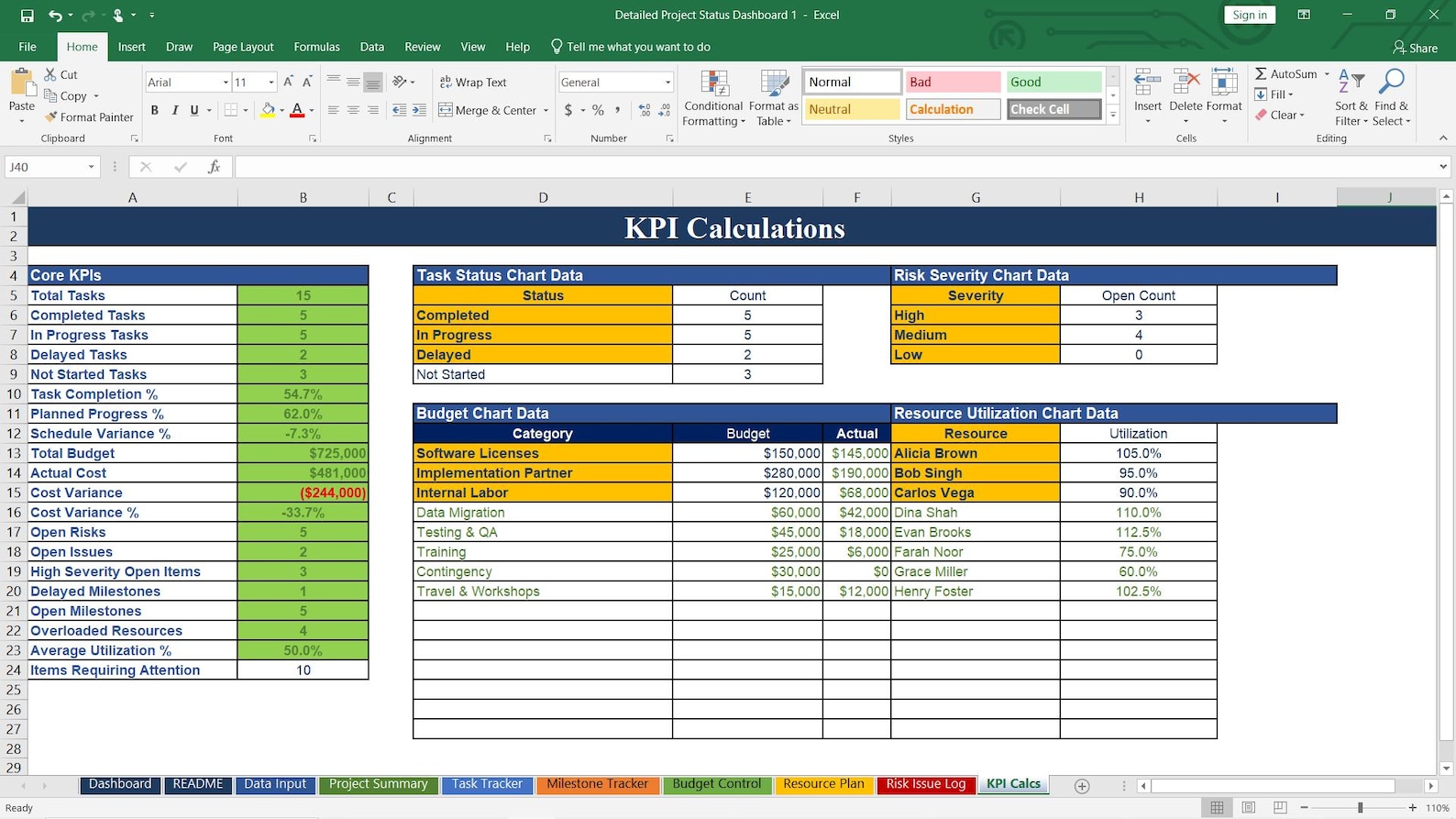This screenshot has height=819, width=1456.
Task: Apply Percent Style format
Action: pyautogui.click(x=598, y=110)
